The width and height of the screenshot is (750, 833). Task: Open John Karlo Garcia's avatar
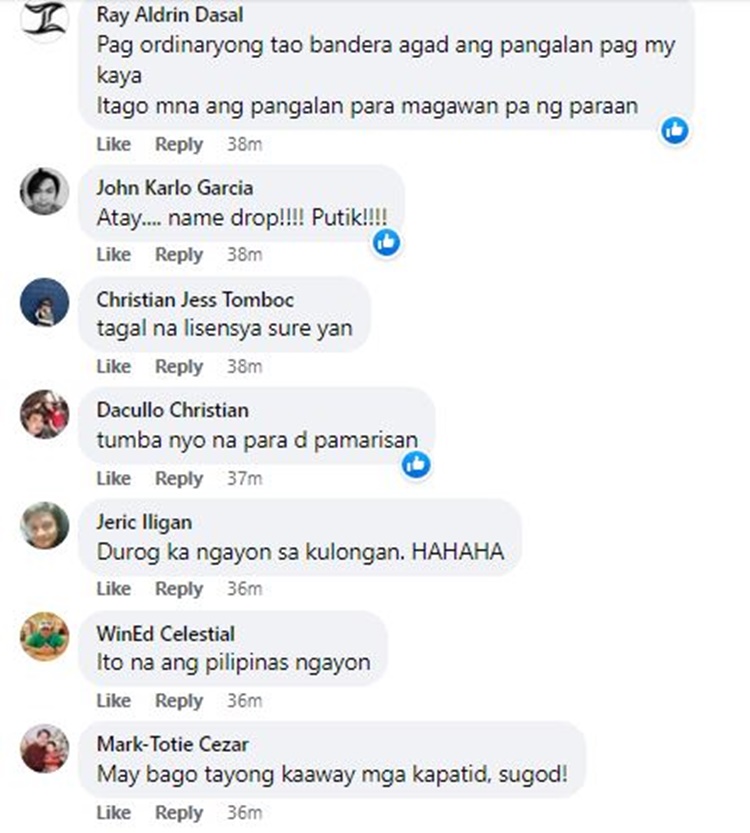(45, 191)
